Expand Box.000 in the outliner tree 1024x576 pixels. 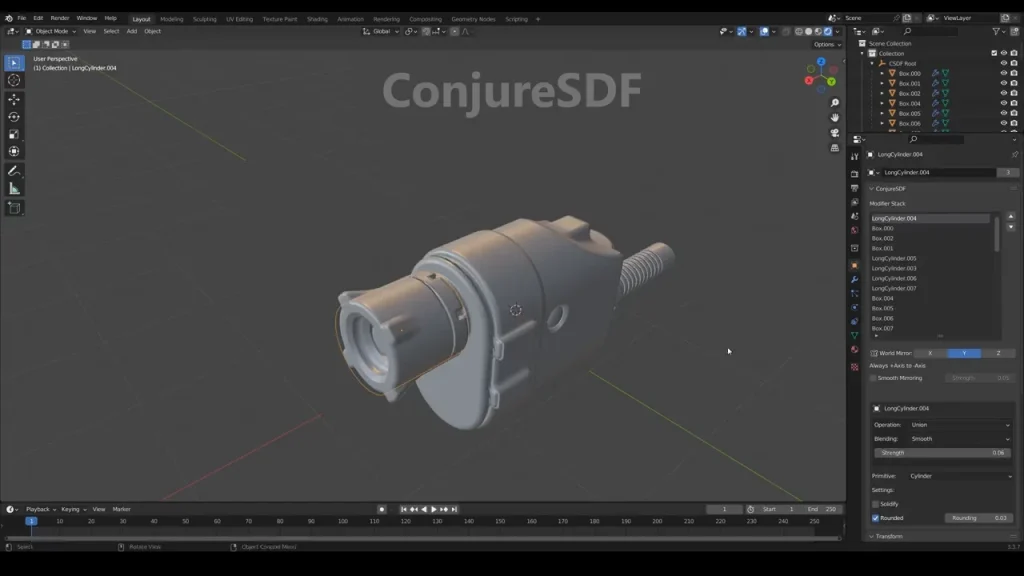[882, 73]
